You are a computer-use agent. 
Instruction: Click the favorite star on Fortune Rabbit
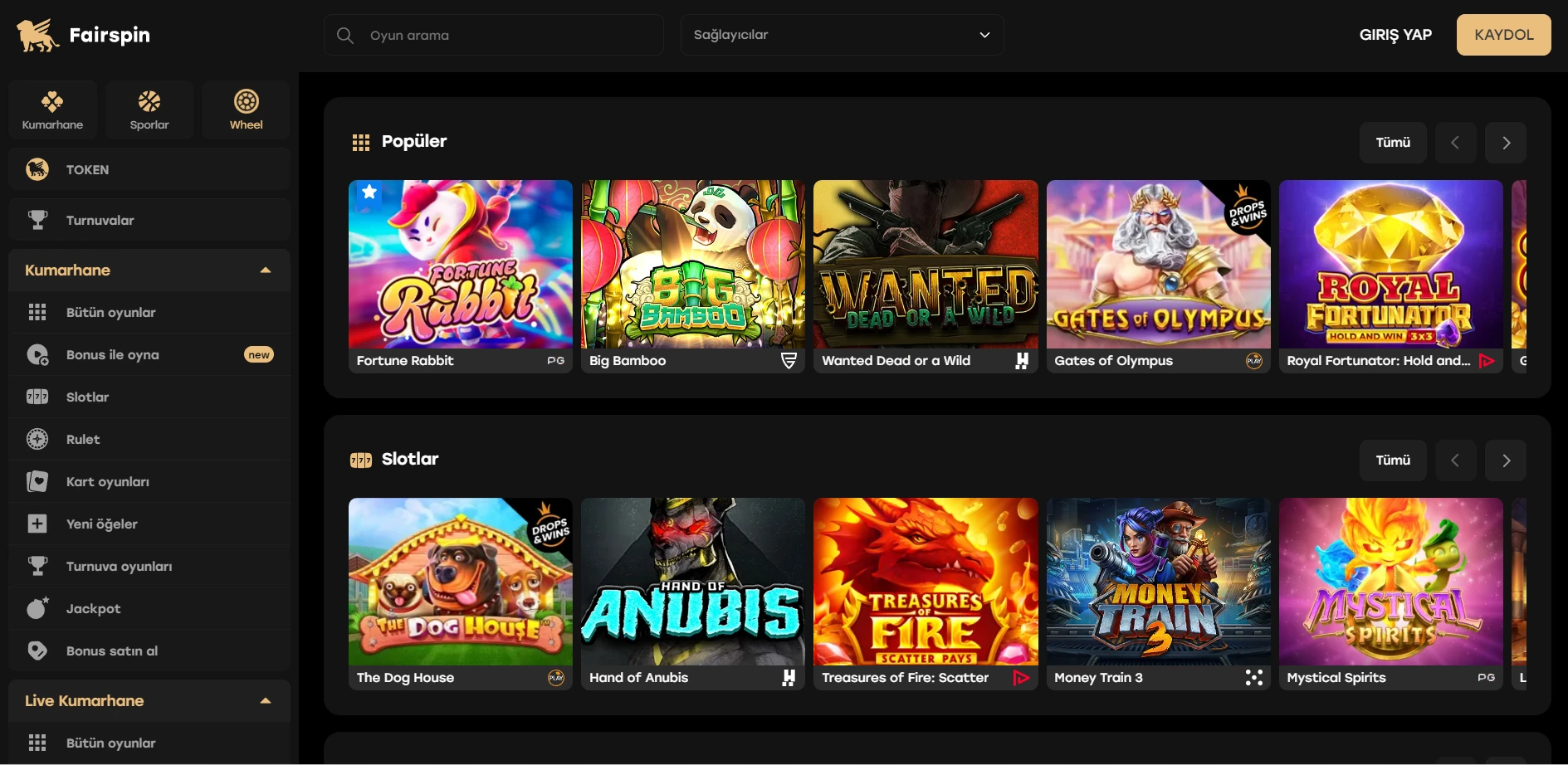pyautogui.click(x=369, y=192)
